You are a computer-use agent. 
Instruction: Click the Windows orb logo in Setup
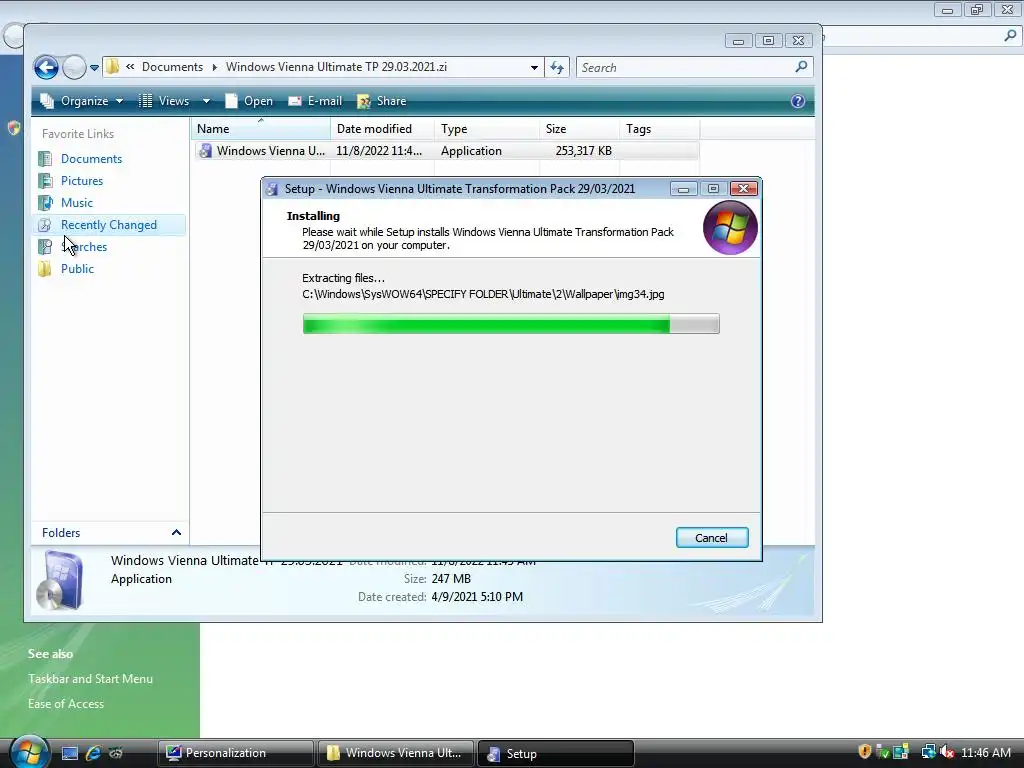tap(729, 228)
